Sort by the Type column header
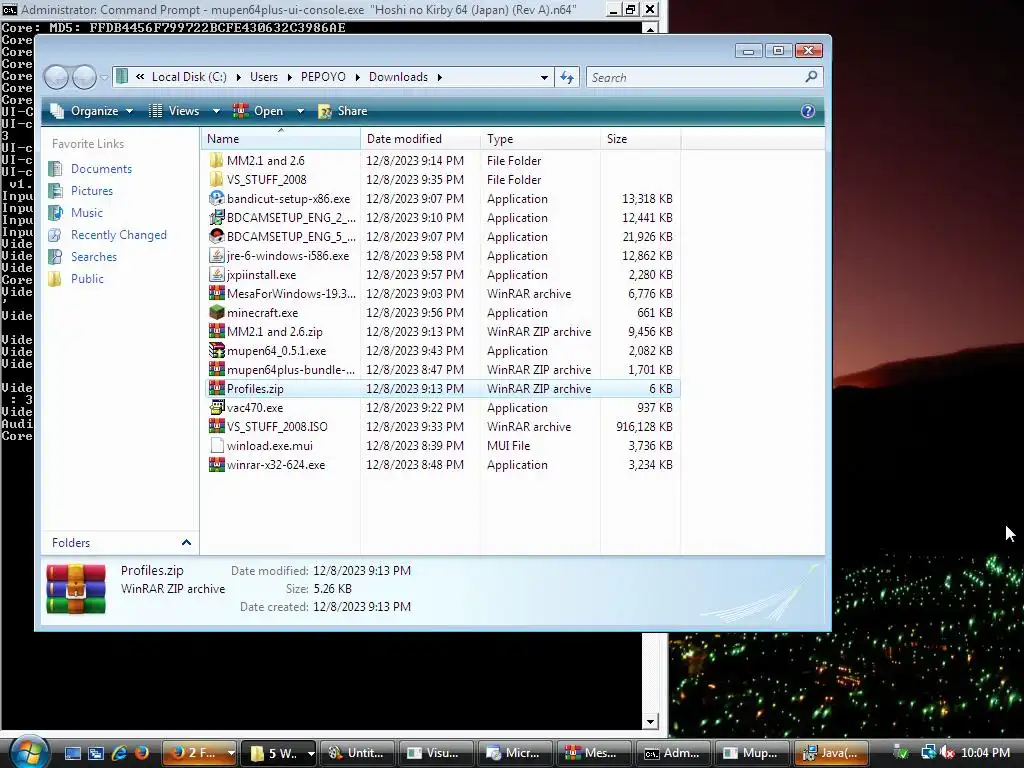Viewport: 1024px width, 768px height. point(540,138)
